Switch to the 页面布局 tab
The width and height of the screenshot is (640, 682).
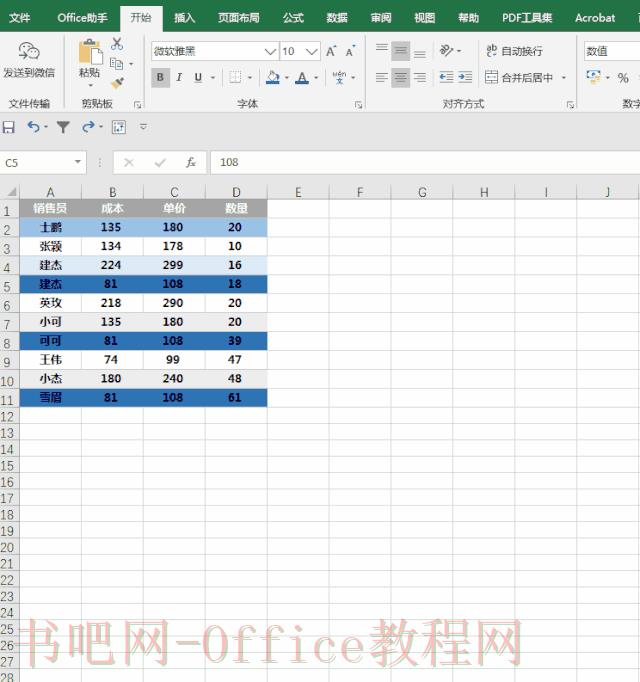click(238, 18)
